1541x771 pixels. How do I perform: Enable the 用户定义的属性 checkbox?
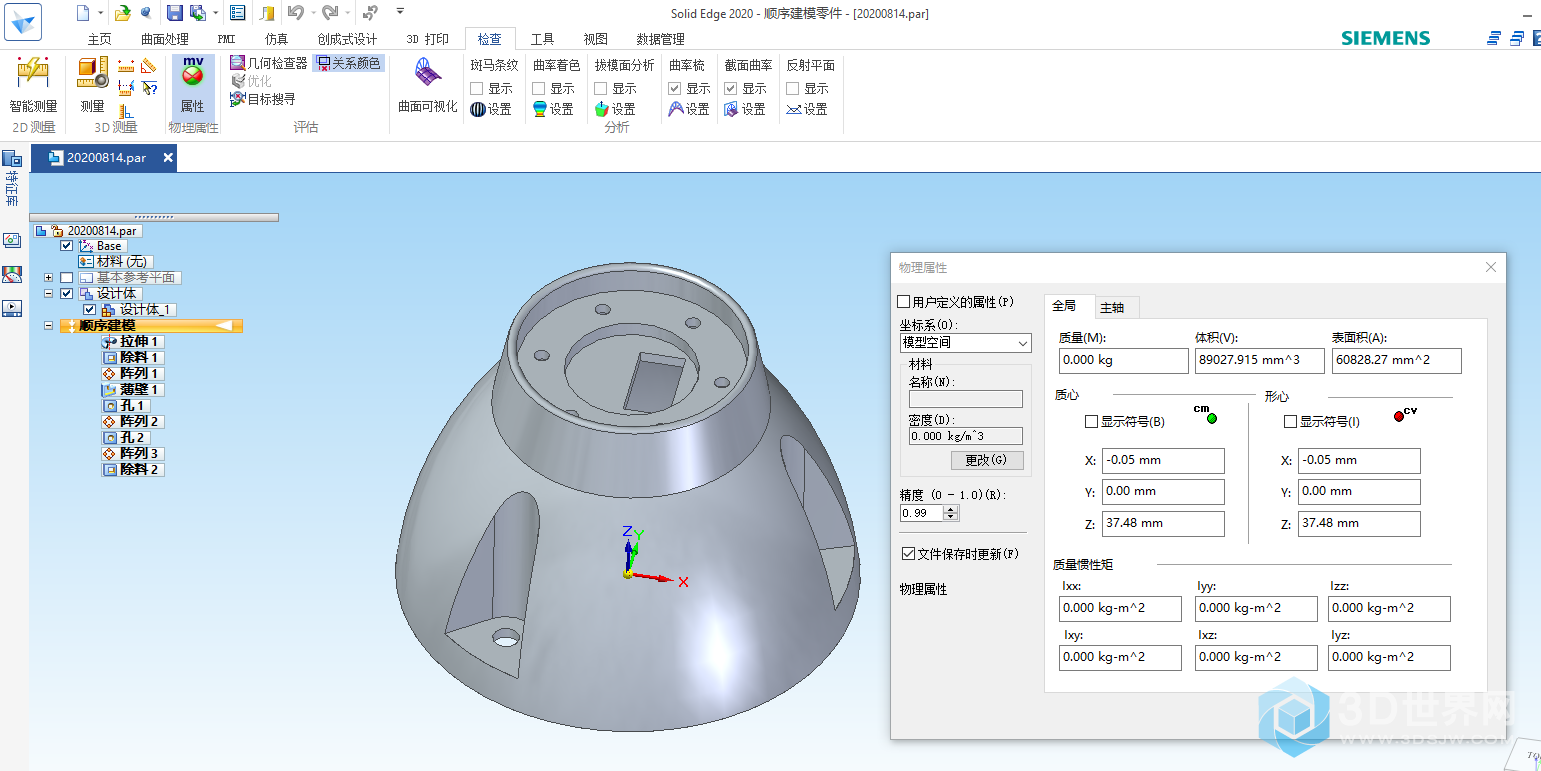[904, 302]
